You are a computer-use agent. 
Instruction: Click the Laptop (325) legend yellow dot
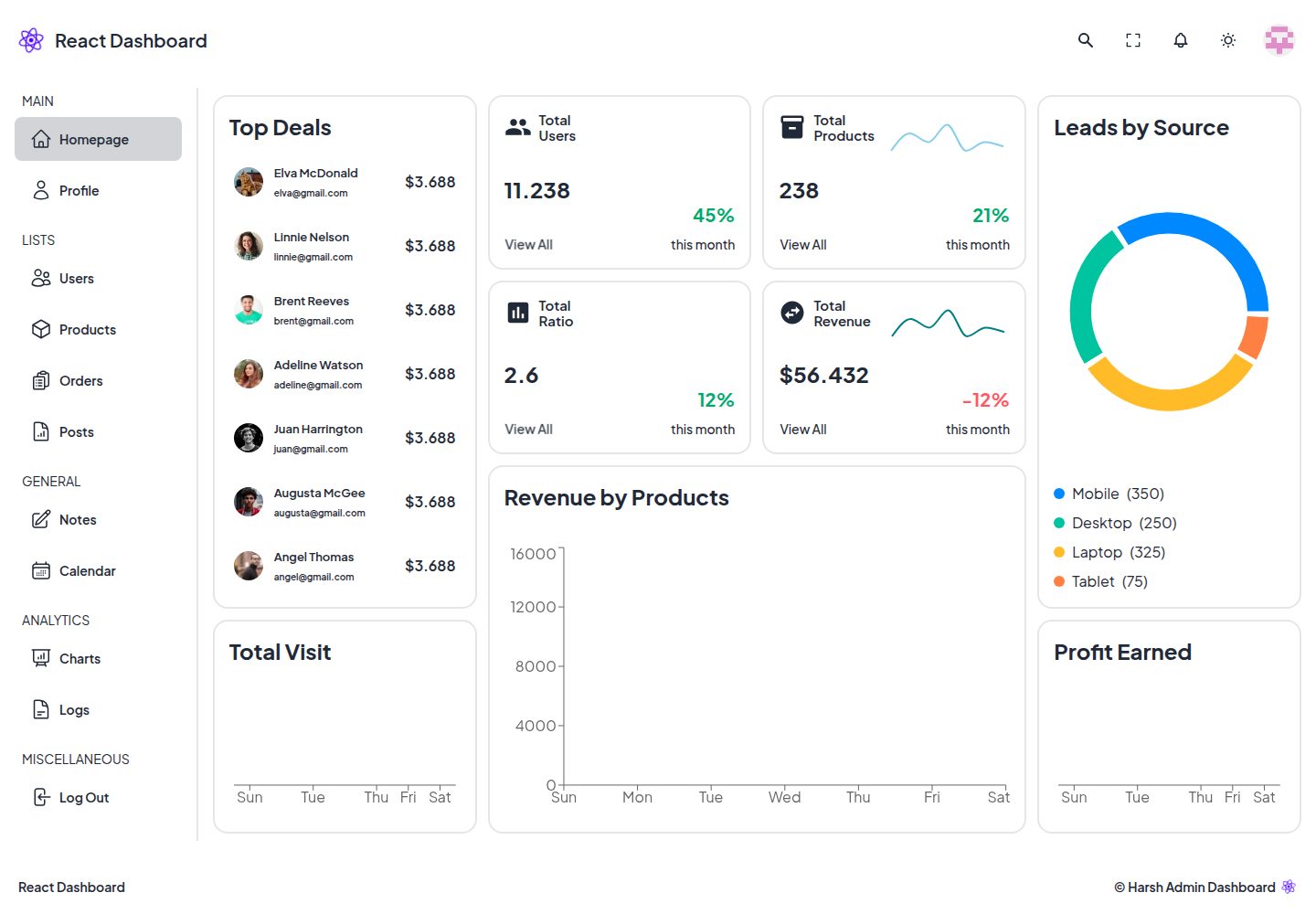1059,552
